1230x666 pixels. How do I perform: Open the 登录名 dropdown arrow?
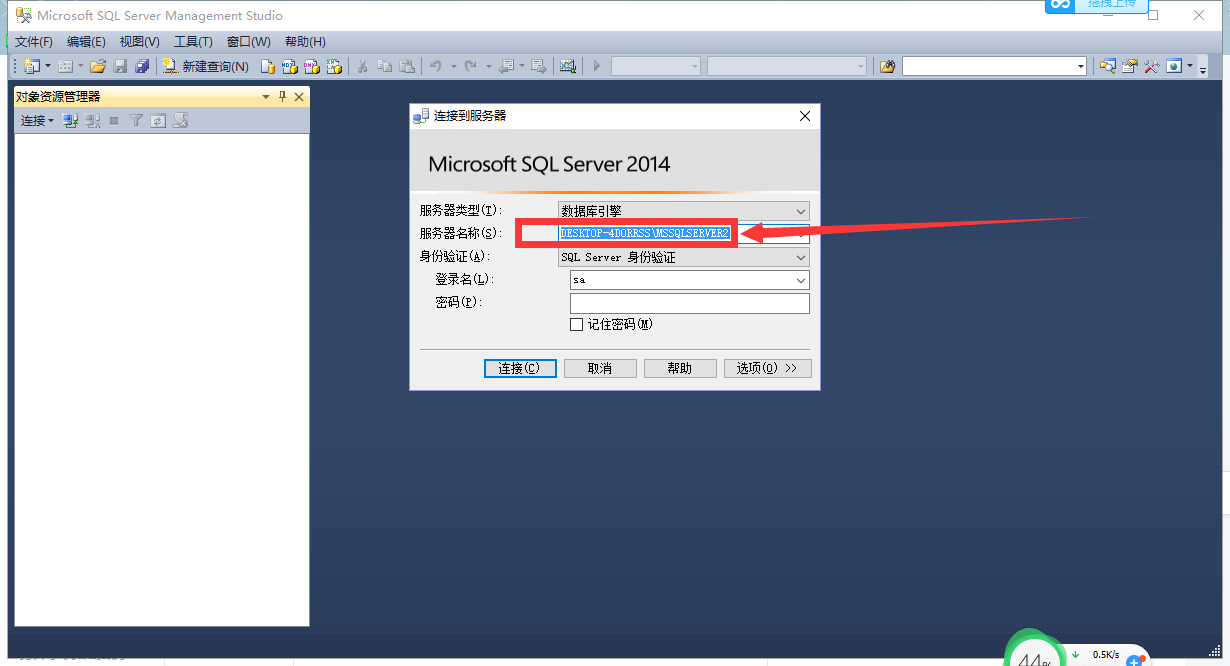tap(800, 280)
